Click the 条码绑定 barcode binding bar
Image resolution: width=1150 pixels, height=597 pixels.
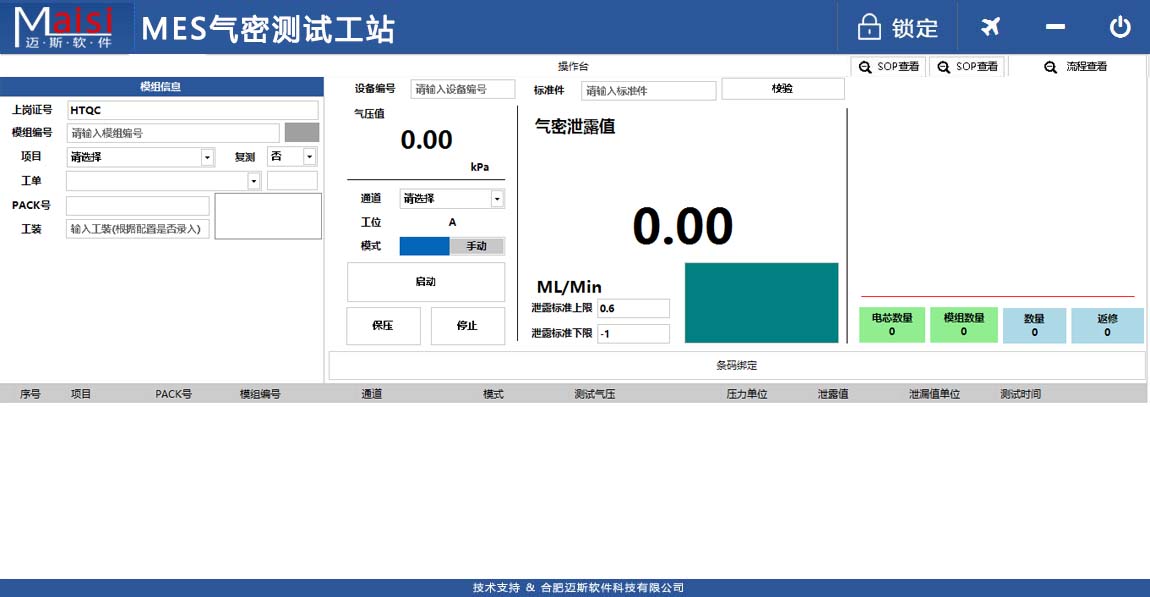click(x=735, y=364)
